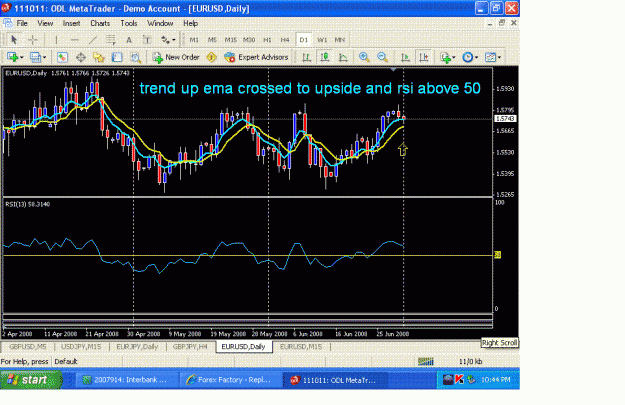The height and width of the screenshot is (405, 625).
Task: Open the Strategy Tester icon
Action: [x=136, y=57]
